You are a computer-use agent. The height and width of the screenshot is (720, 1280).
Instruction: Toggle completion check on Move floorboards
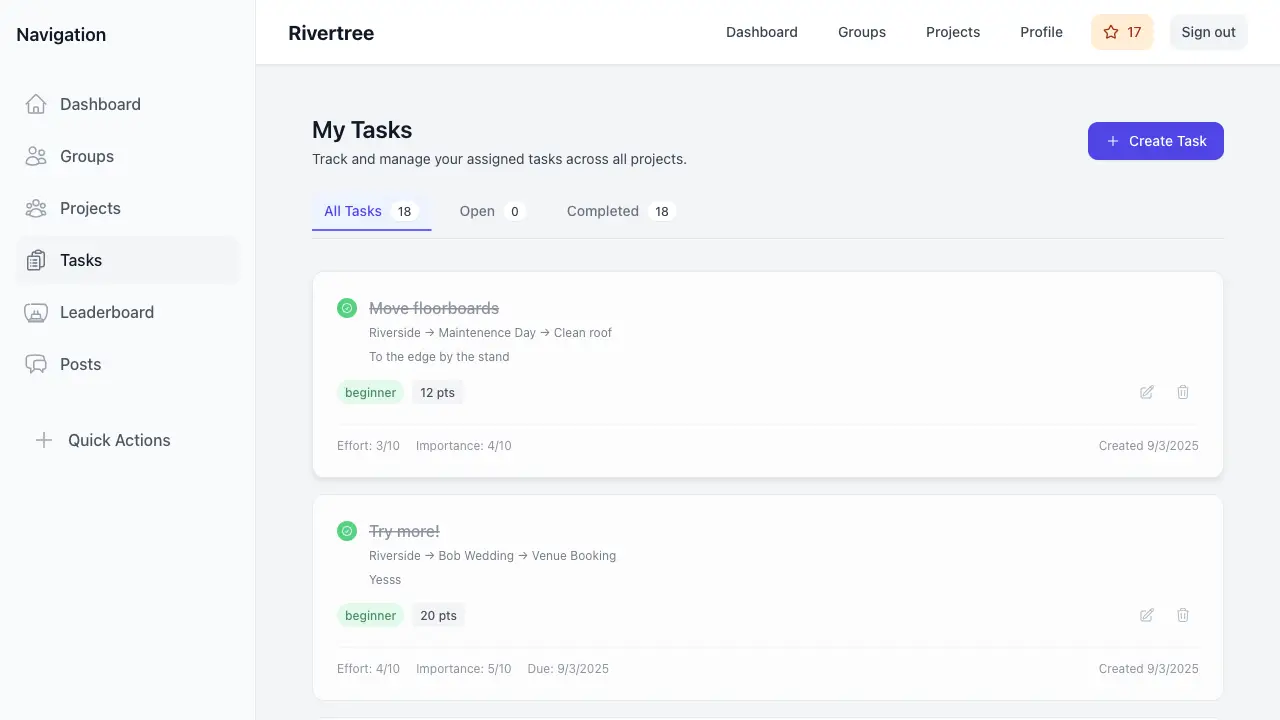[347, 308]
